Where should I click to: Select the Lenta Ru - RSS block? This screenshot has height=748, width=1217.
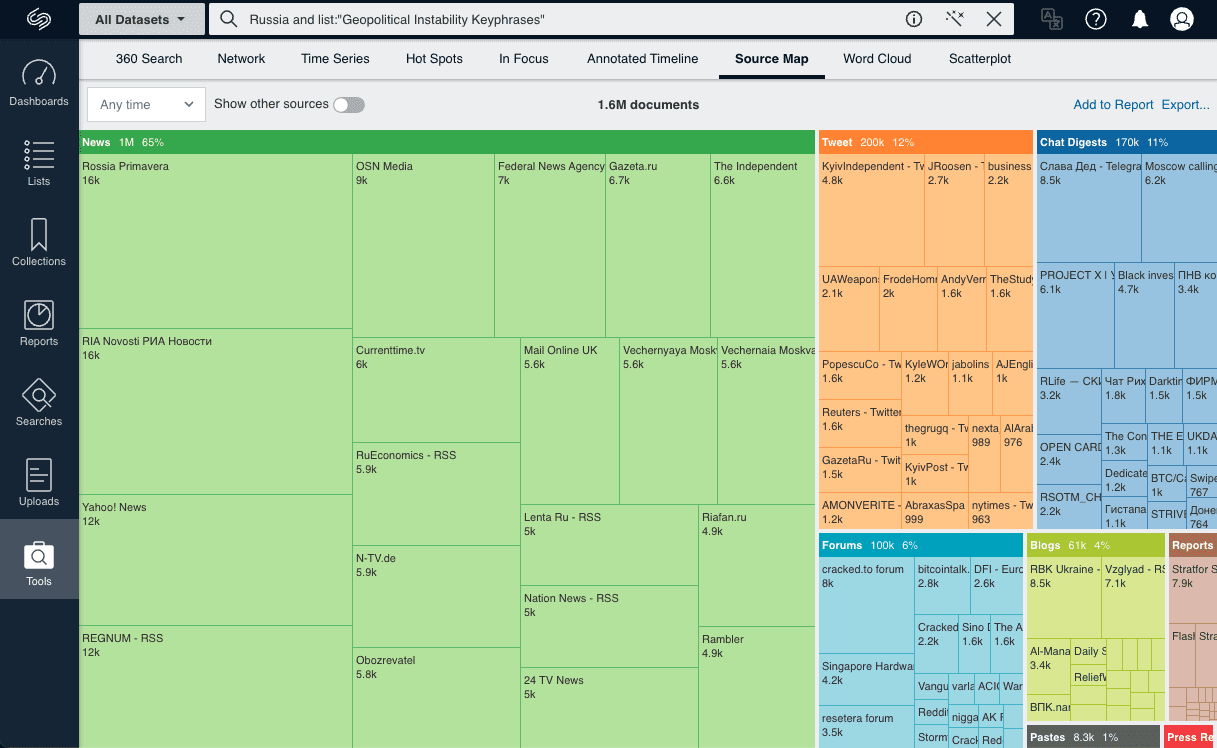pyautogui.click(x=609, y=545)
